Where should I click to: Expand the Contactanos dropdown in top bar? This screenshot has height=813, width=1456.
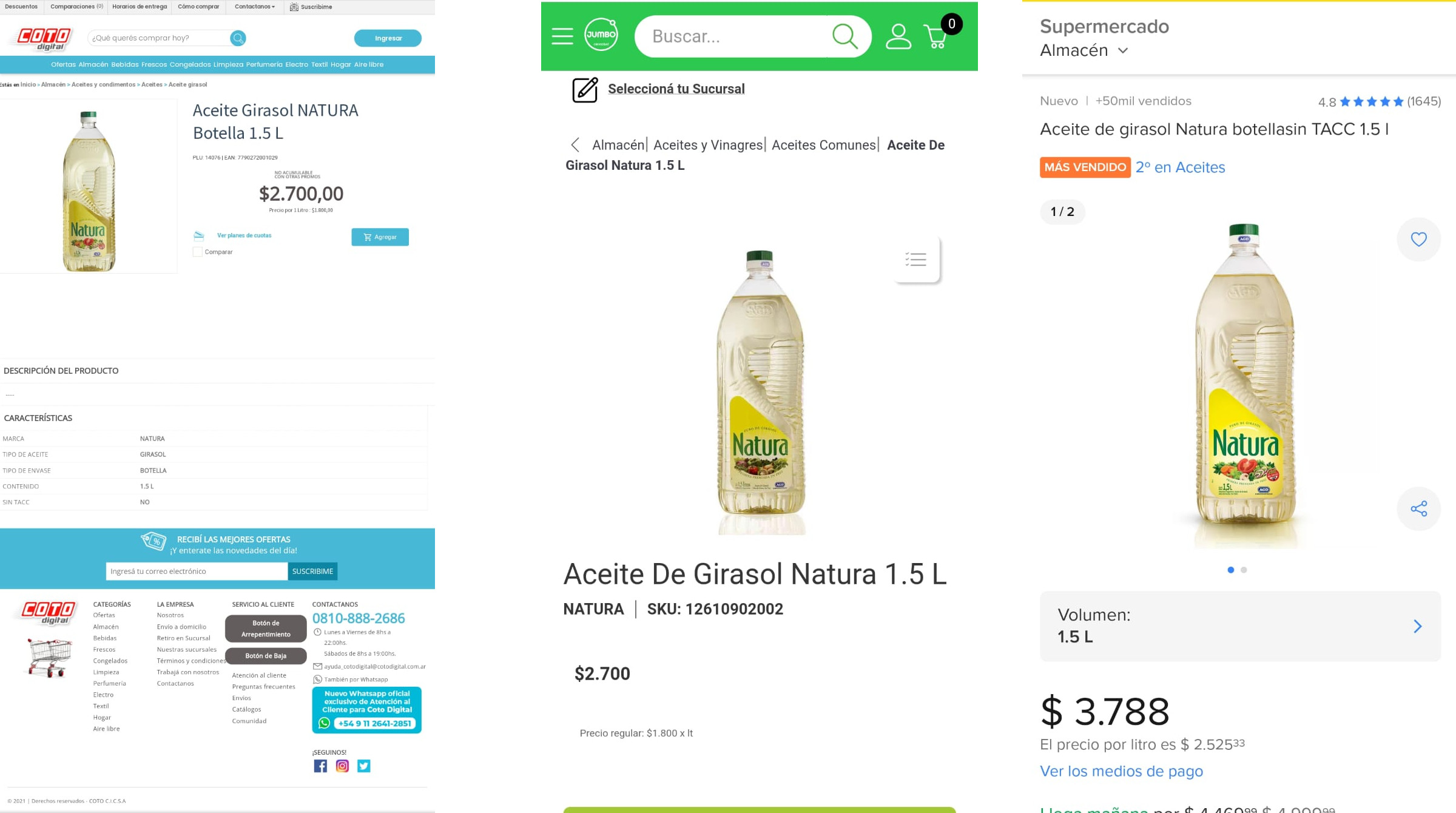[x=255, y=7]
